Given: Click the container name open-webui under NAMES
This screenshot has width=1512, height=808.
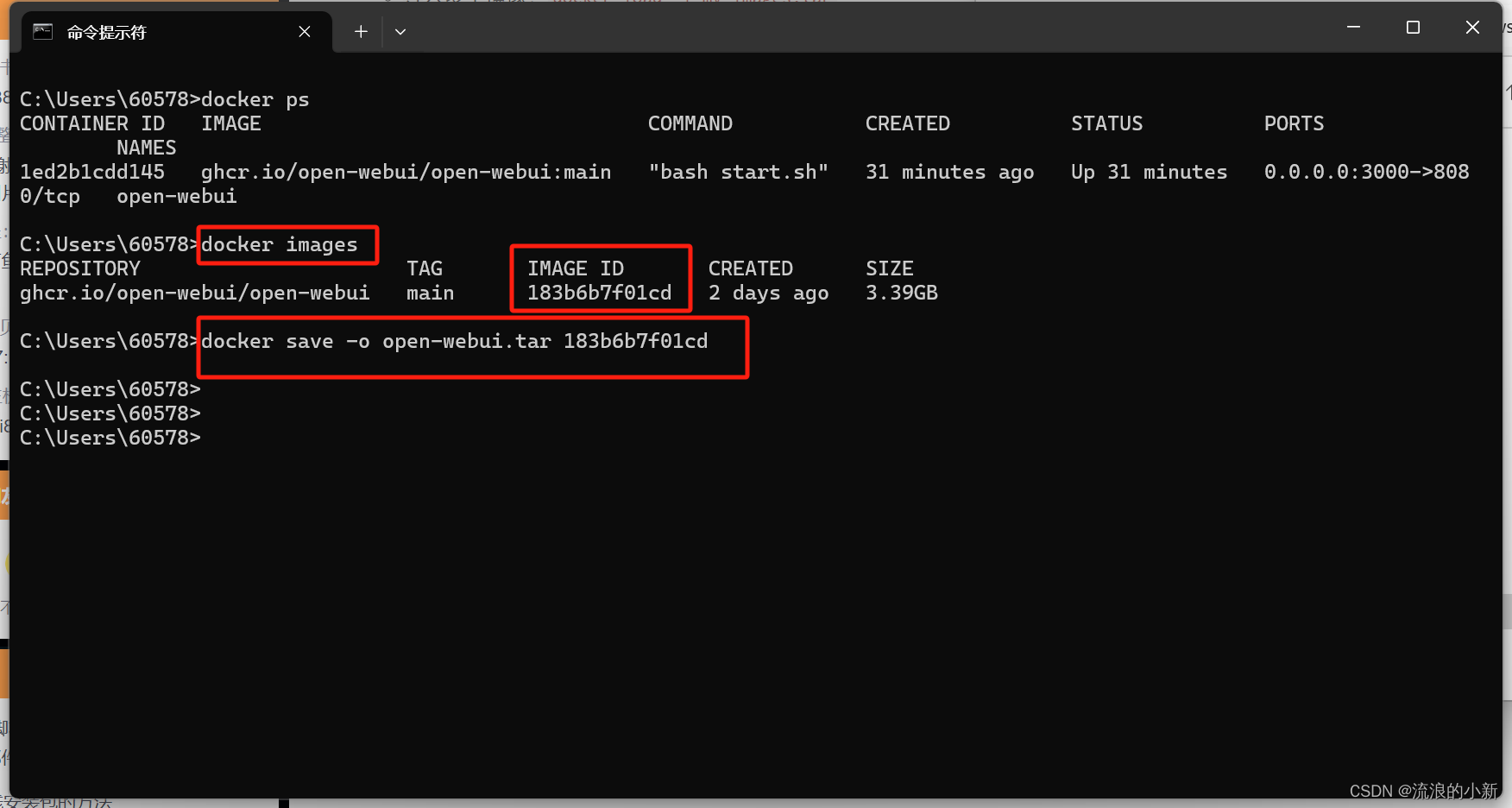Looking at the screenshot, I should (x=176, y=197).
